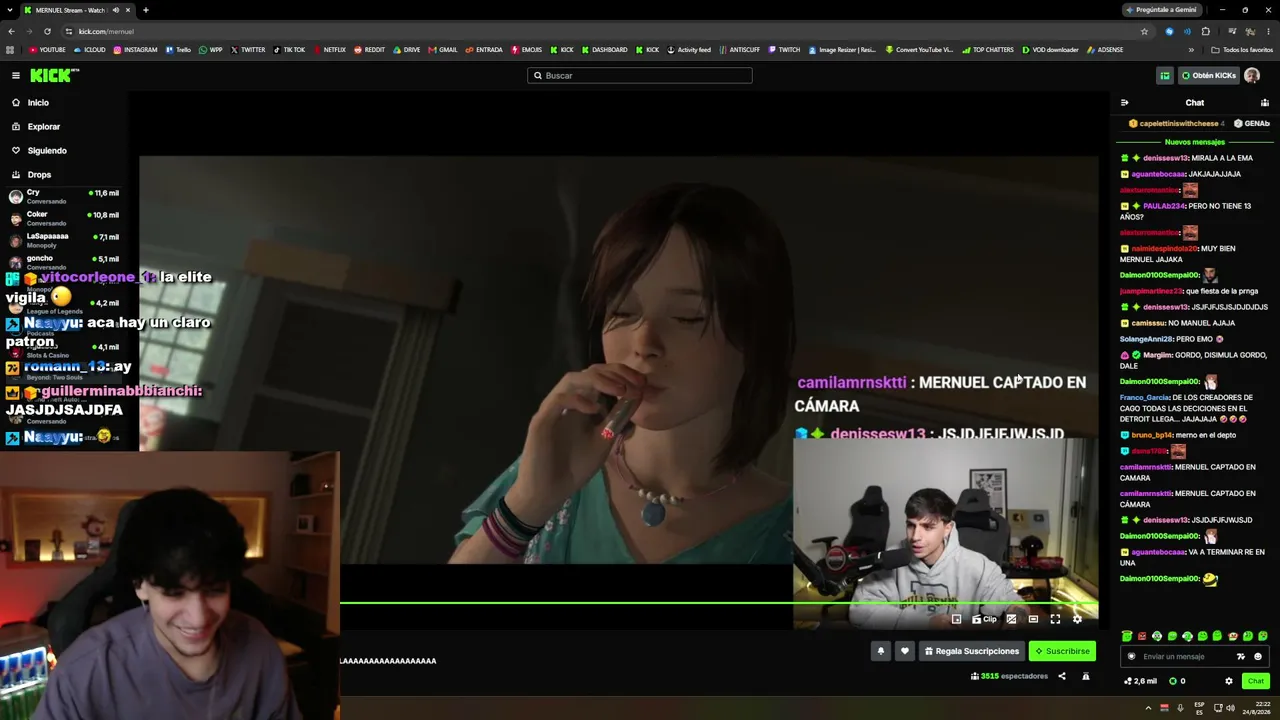The image size is (1280, 720).
Task: Open gifter capelettiniswithcheese in chat header
Action: pyautogui.click(x=1176, y=124)
